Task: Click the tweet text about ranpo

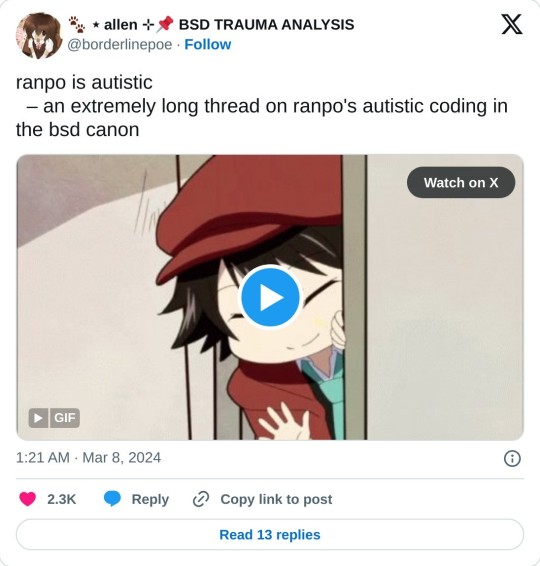Action: pyautogui.click(x=262, y=106)
